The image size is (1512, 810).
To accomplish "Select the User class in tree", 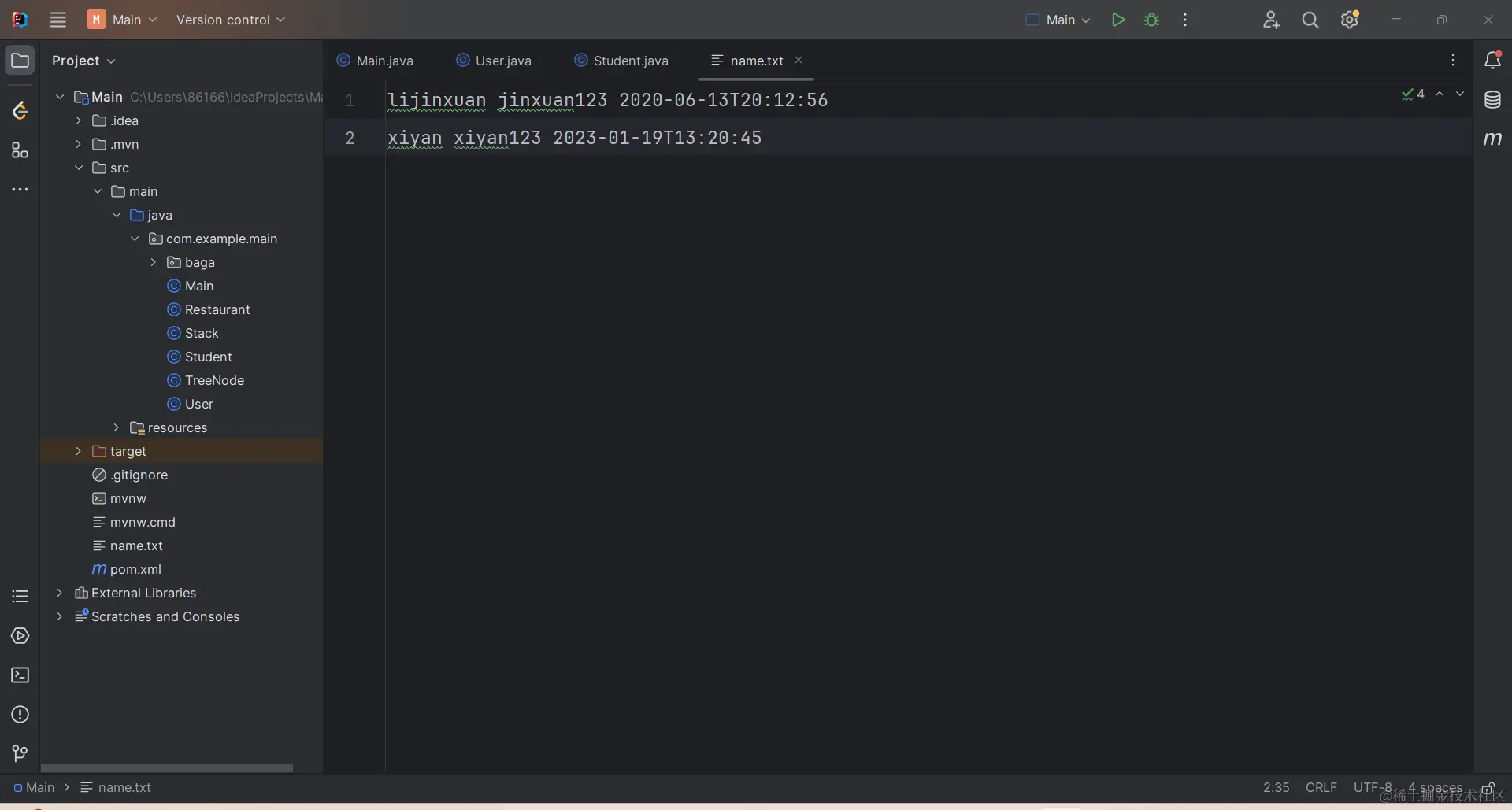I will click(x=191, y=404).
